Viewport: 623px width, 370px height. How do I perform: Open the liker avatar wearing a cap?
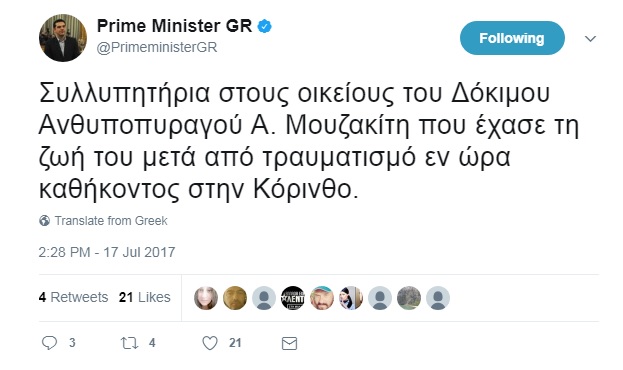[322, 298]
